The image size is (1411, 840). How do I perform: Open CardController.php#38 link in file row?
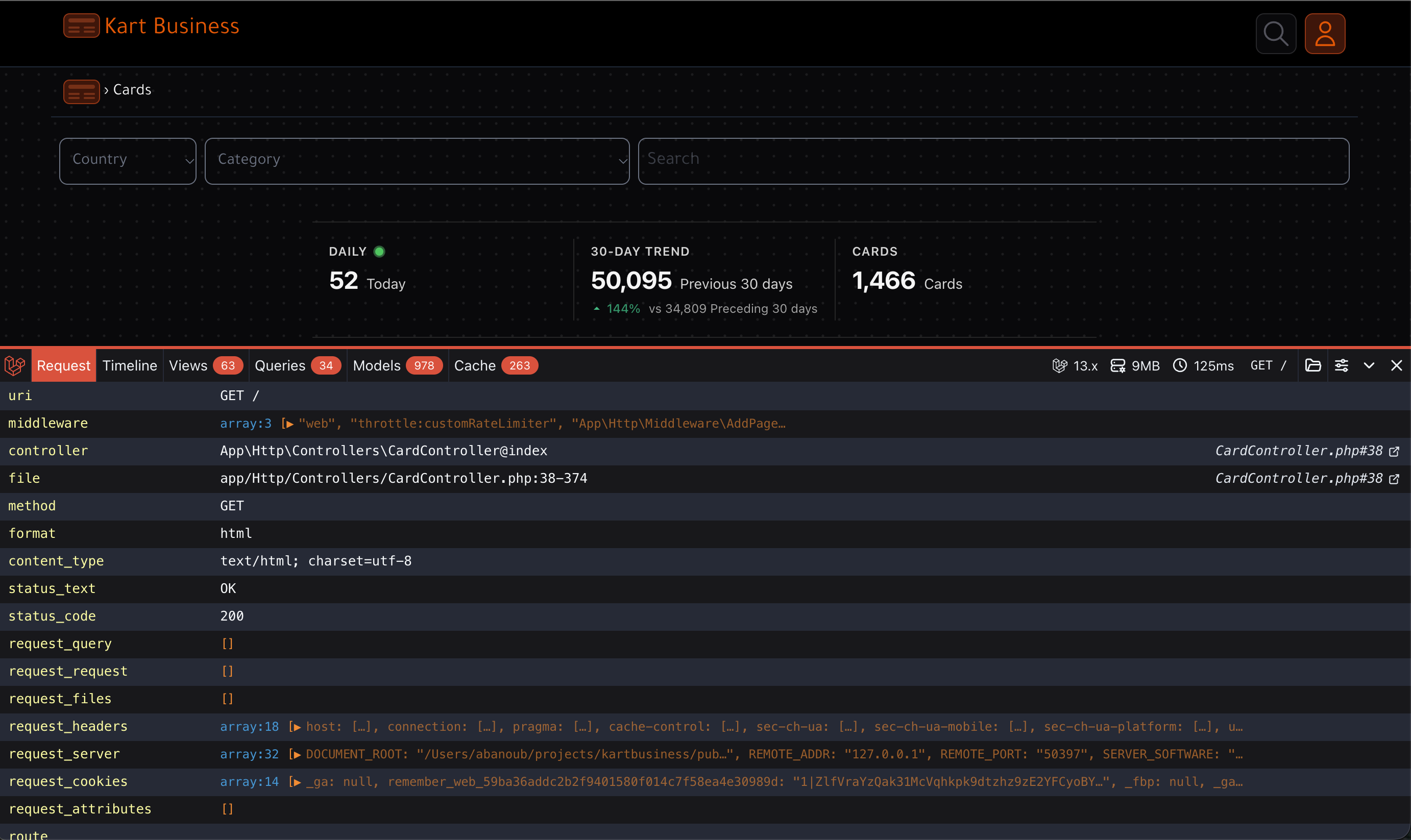click(1299, 479)
